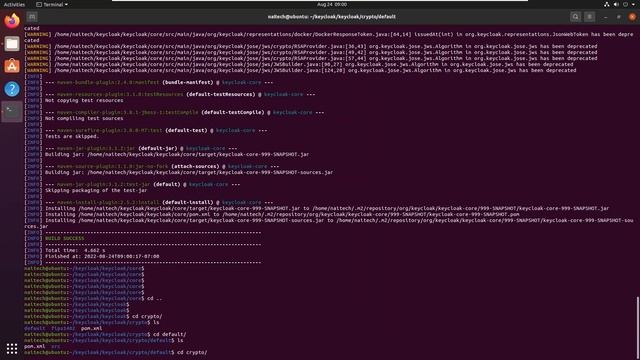Open the Files manager in dock
This screenshot has height=360, width=640.
[12, 44]
